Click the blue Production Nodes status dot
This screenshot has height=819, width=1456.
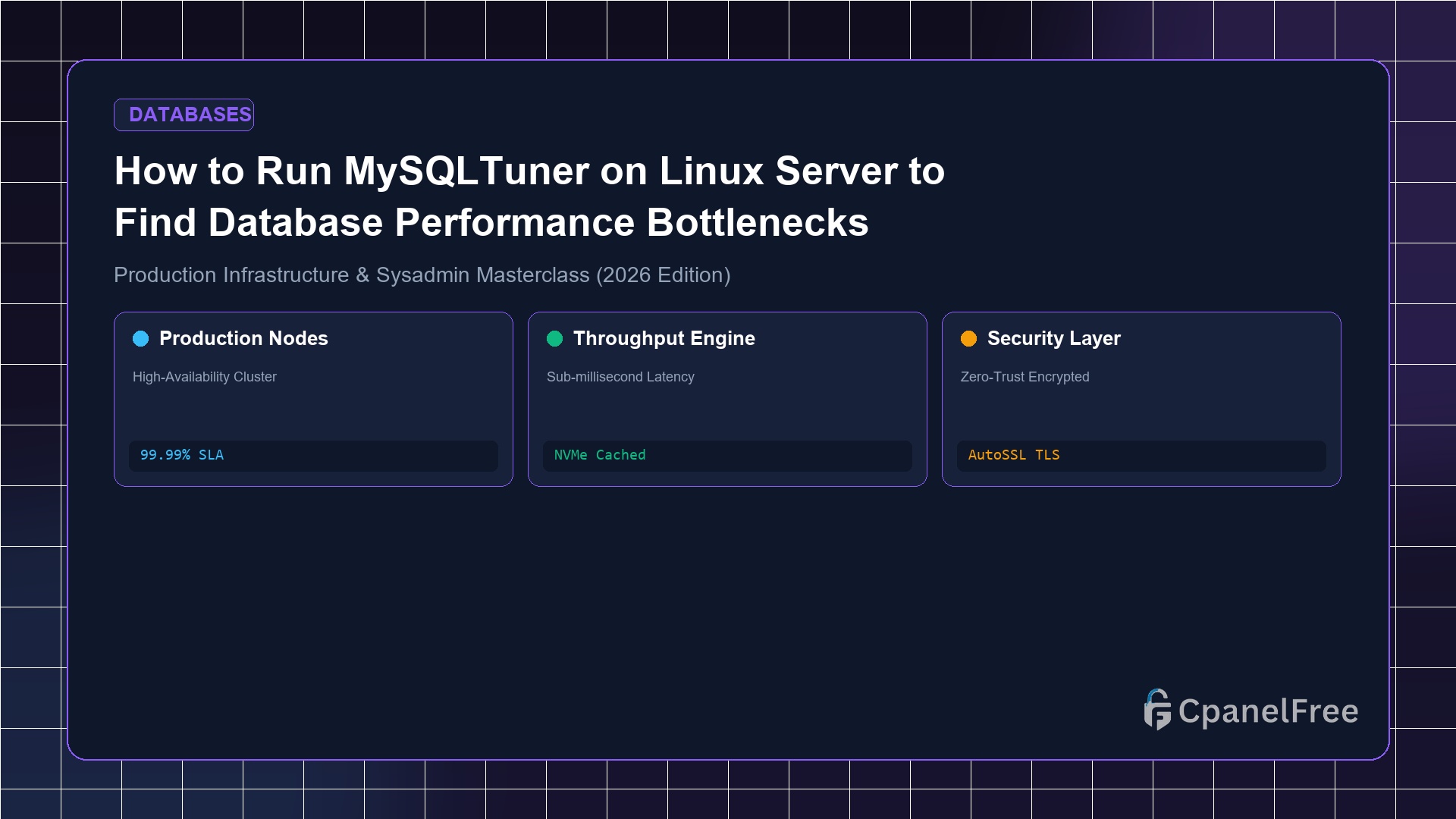point(141,338)
